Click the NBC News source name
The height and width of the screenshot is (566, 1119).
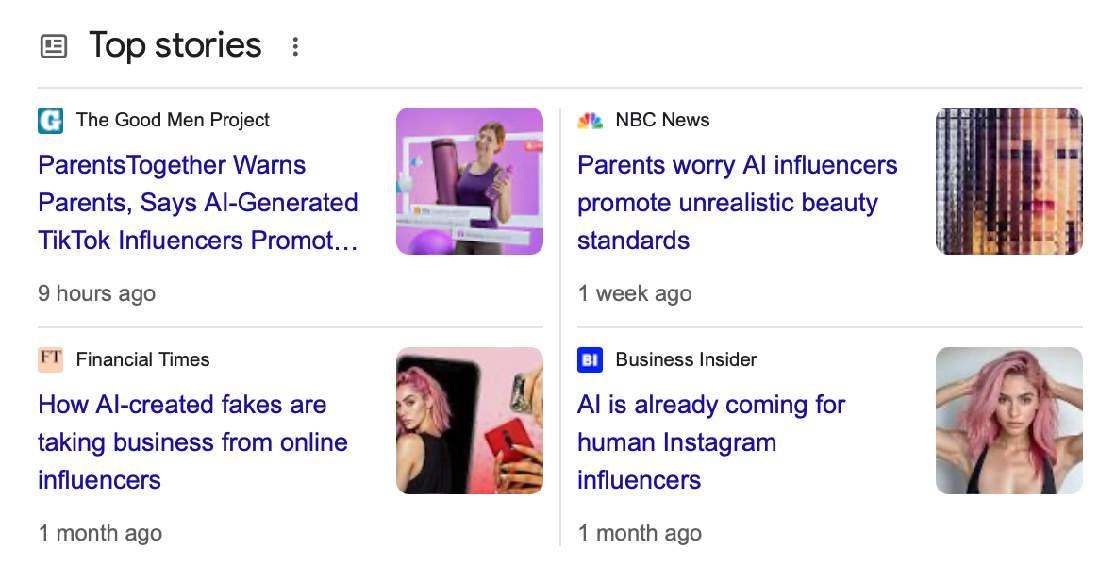662,120
